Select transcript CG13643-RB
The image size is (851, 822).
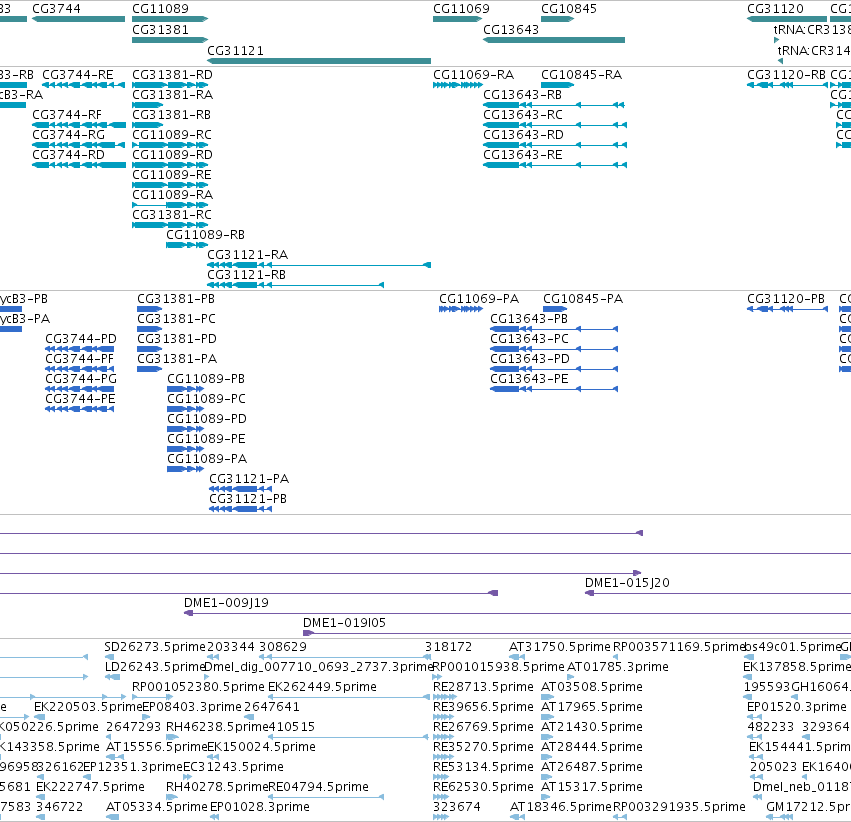coord(523,95)
